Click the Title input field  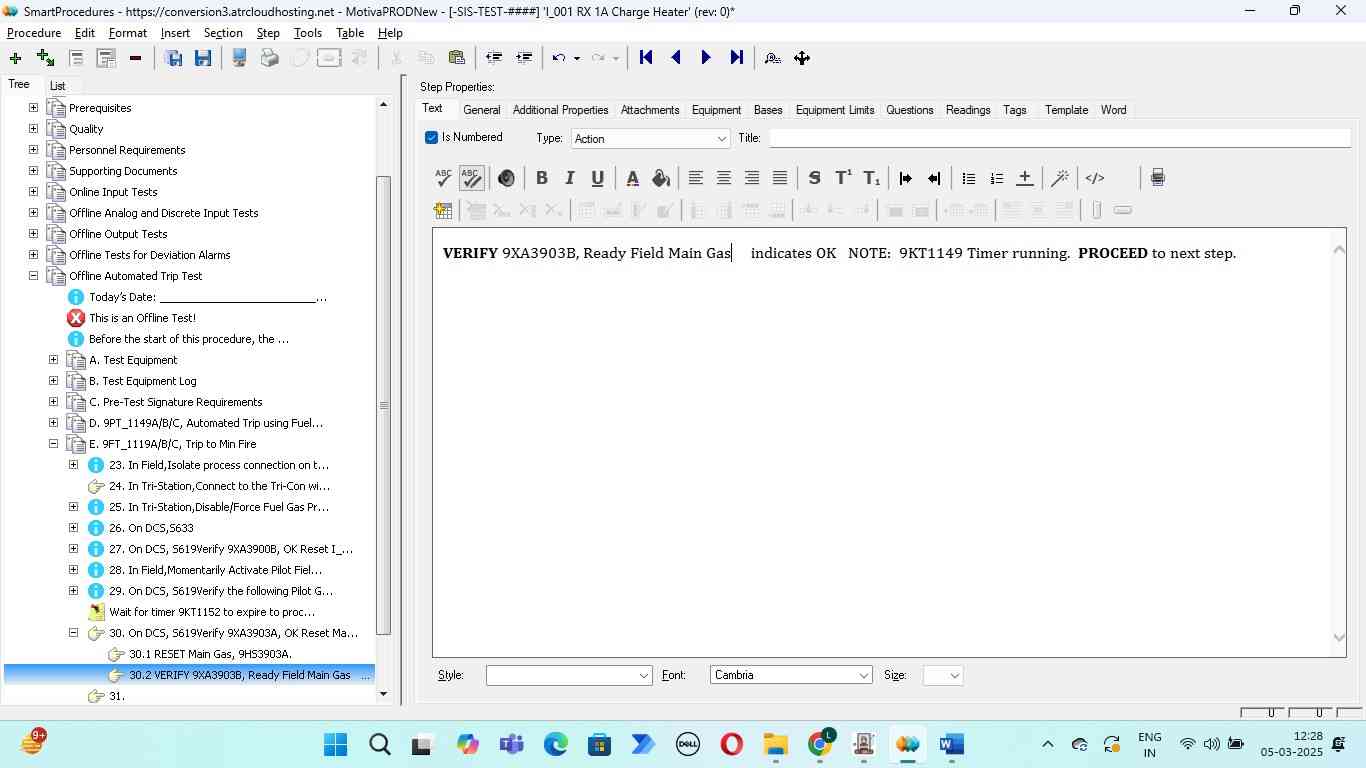(1059, 138)
